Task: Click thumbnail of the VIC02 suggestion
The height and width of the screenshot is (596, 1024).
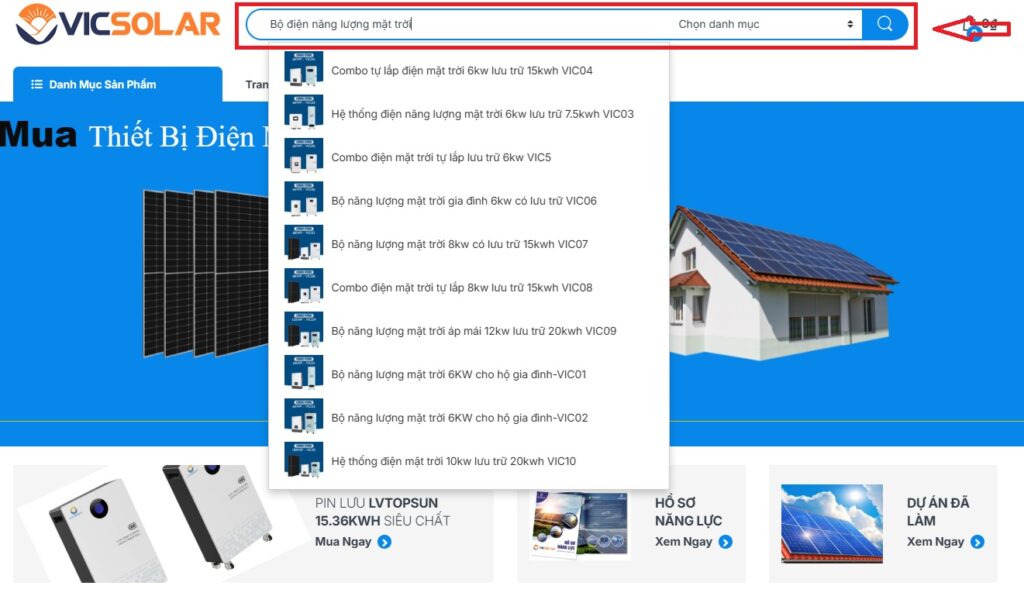Action: point(304,416)
